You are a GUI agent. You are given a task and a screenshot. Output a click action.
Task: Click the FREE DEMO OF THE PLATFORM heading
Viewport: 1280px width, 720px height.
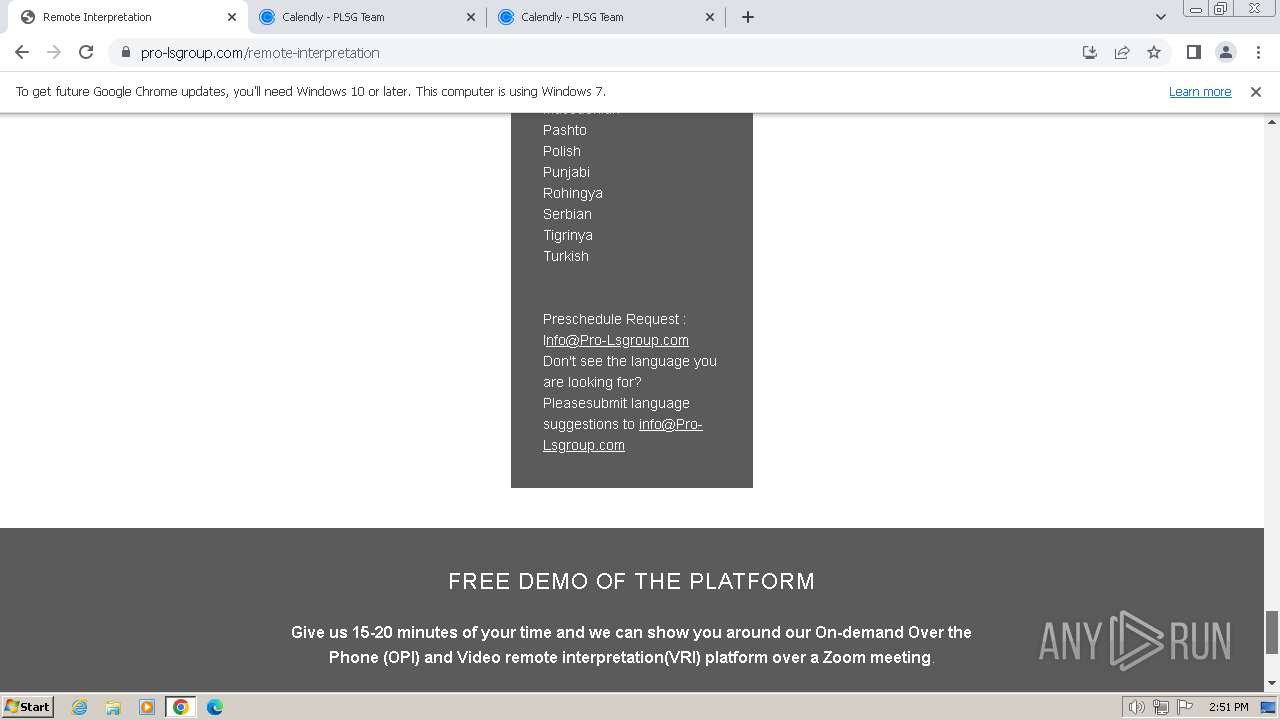tap(632, 581)
